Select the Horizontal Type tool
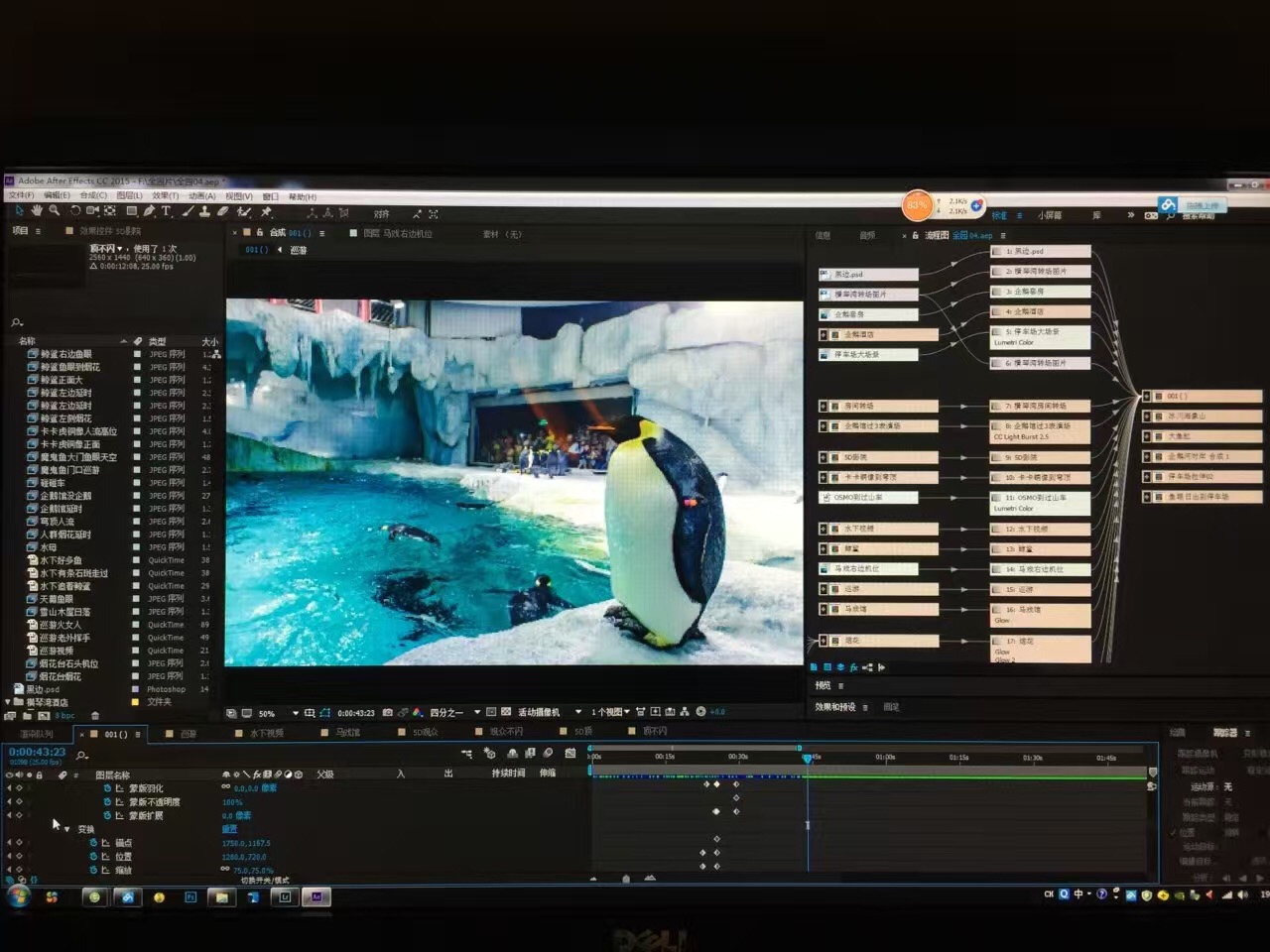Image resolution: width=1270 pixels, height=952 pixels. tap(167, 211)
